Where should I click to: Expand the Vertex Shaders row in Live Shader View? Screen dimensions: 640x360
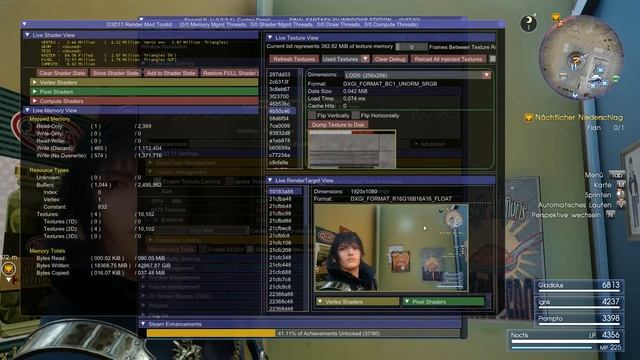(35, 82)
